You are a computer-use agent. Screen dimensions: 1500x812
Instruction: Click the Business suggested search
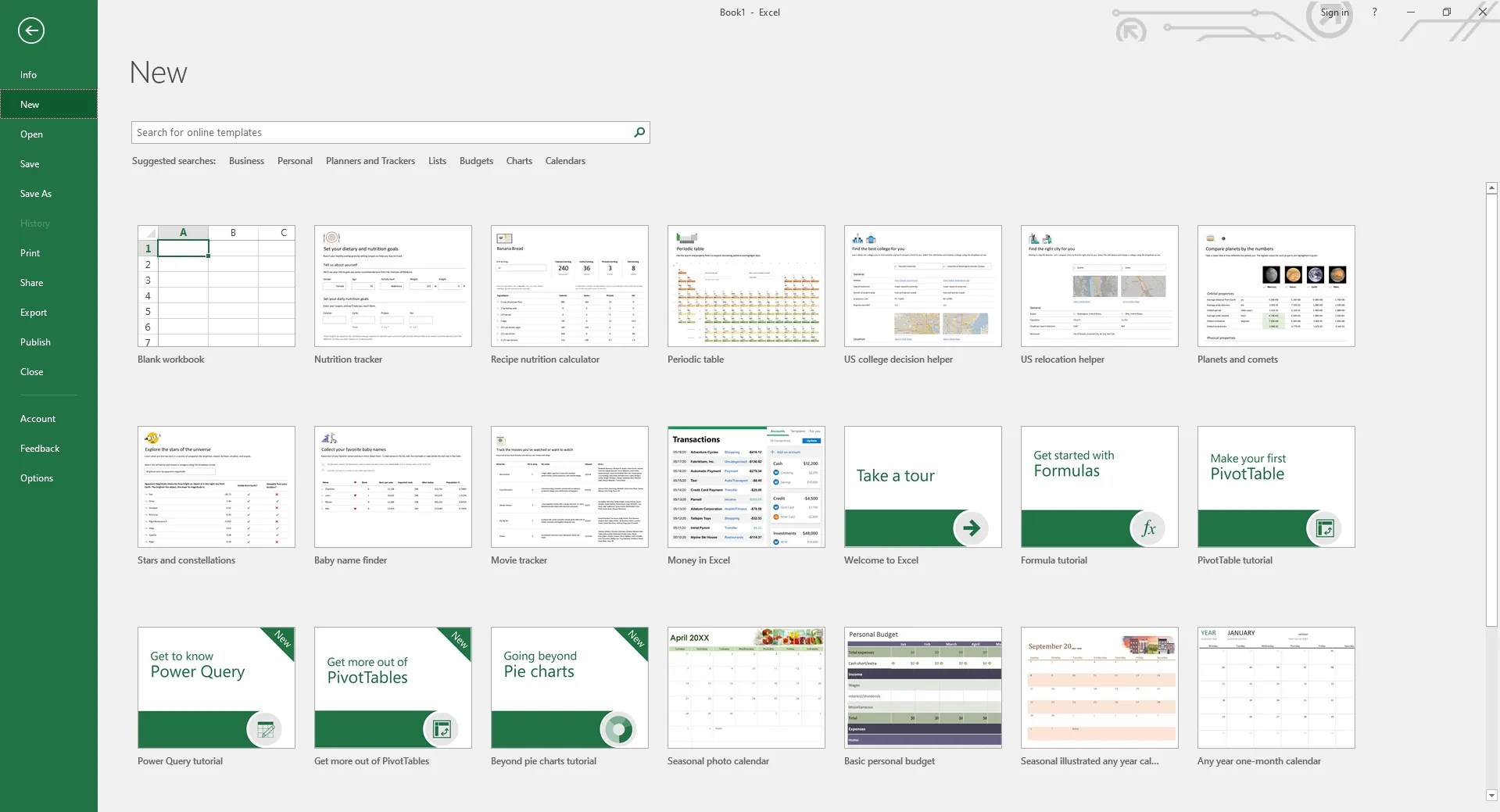(x=246, y=161)
